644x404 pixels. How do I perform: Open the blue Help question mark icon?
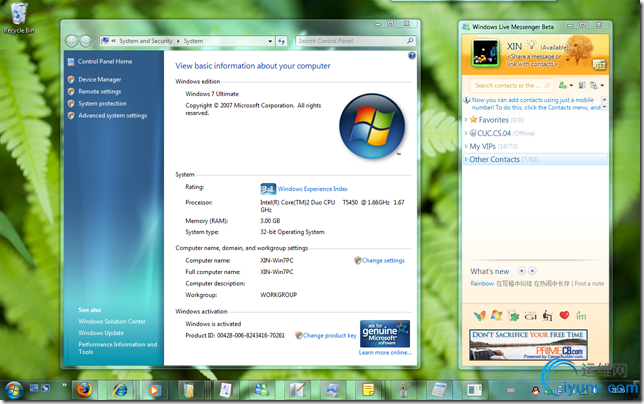[412, 55]
